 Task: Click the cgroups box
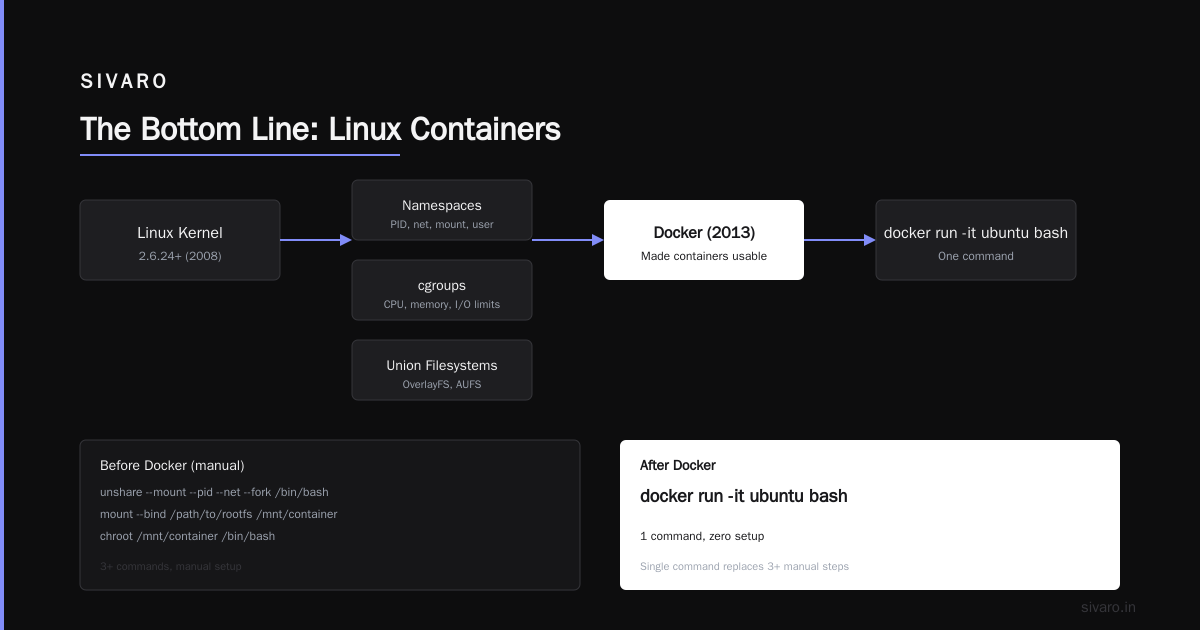click(x=442, y=290)
